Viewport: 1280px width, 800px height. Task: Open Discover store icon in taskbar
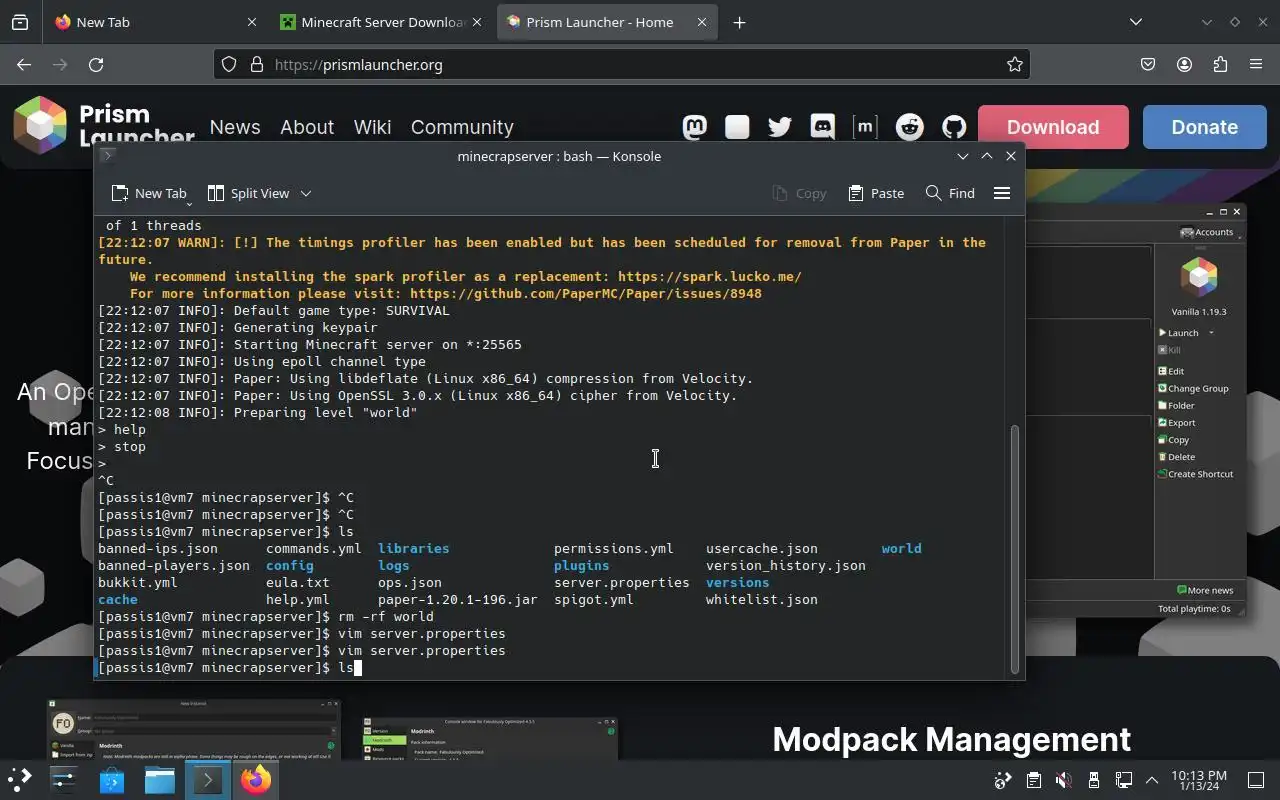point(112,780)
